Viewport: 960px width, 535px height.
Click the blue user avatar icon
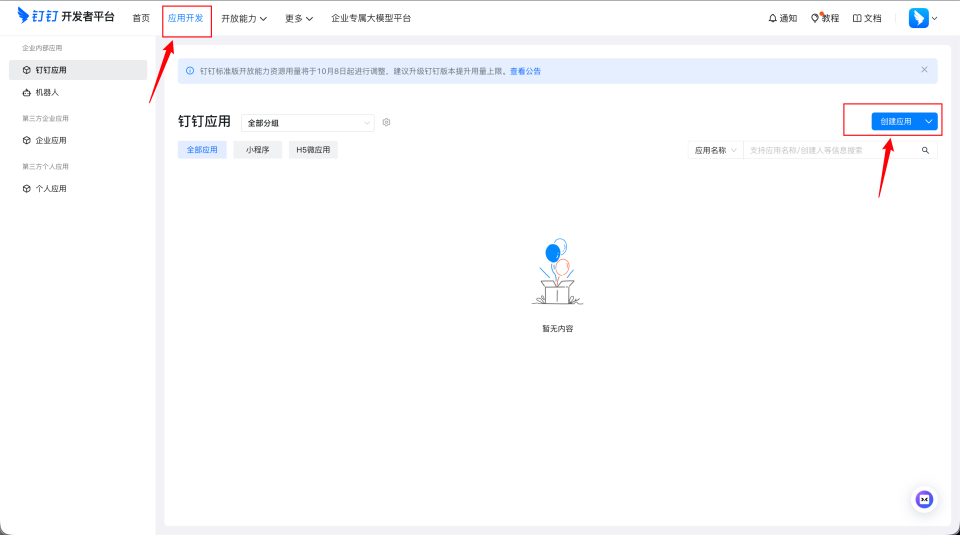[918, 18]
